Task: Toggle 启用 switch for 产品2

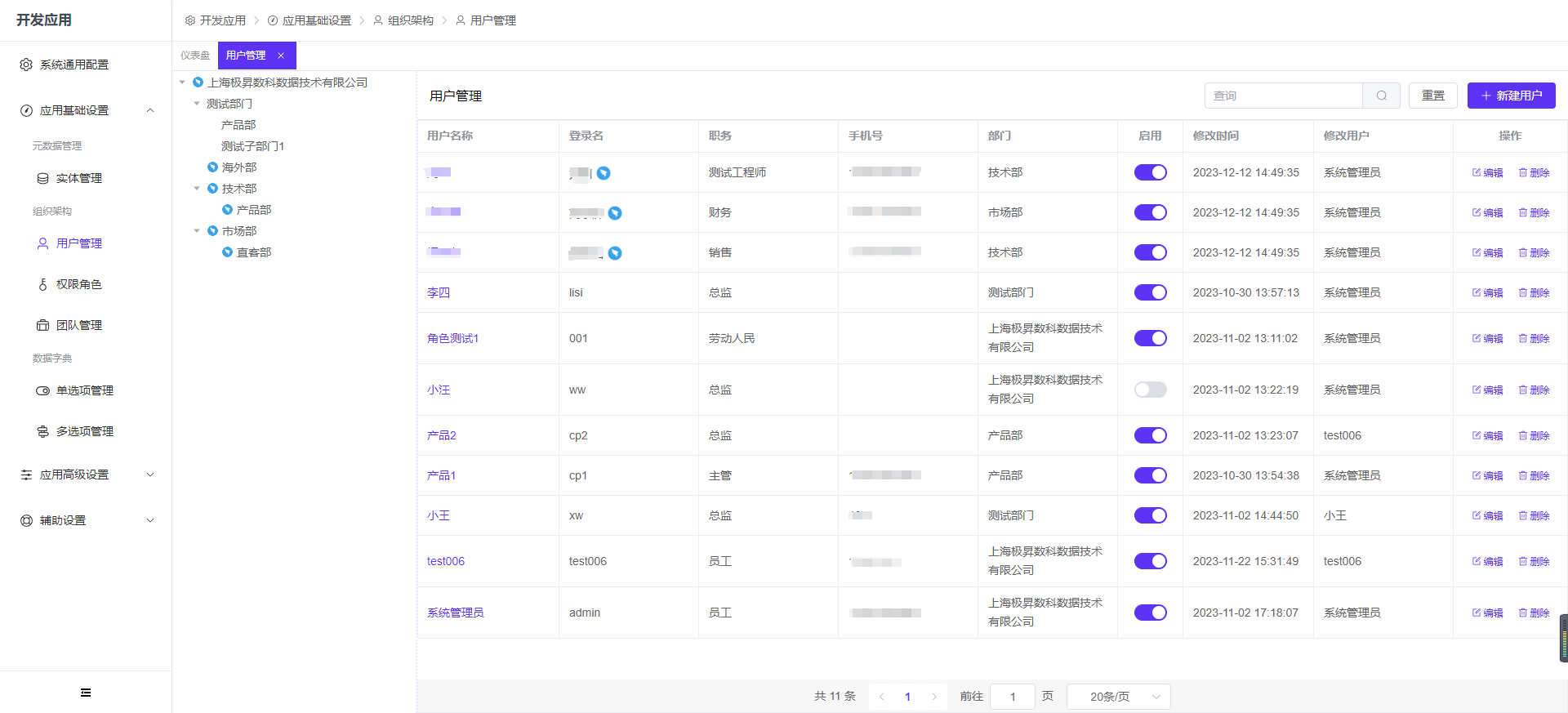Action: tap(1150, 435)
